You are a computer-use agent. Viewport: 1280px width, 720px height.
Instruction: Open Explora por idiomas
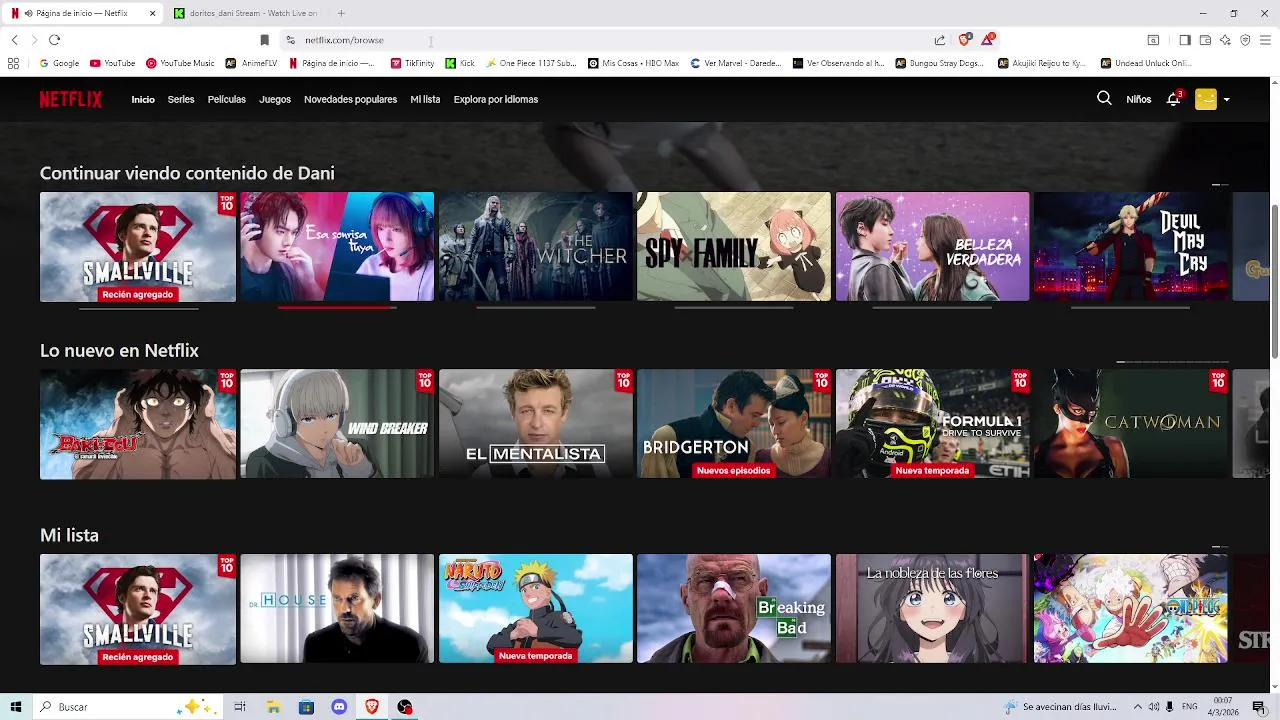point(496,100)
